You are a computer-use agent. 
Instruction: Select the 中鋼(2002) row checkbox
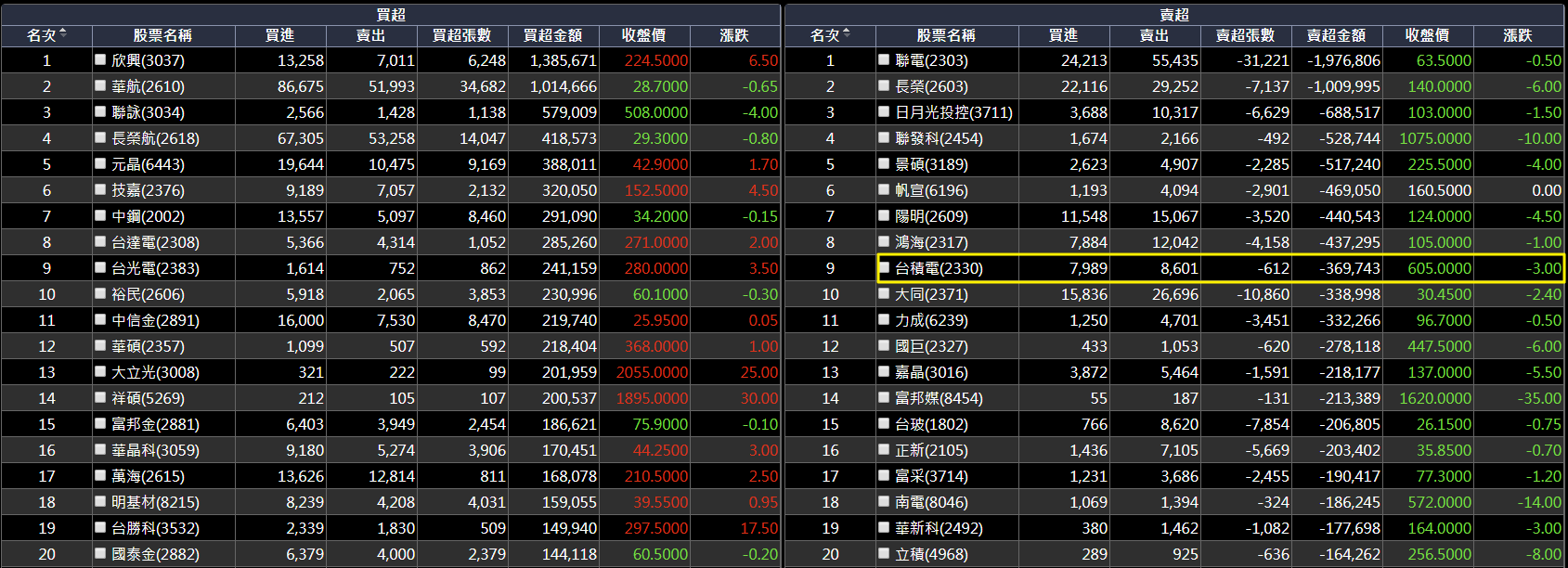tap(100, 215)
